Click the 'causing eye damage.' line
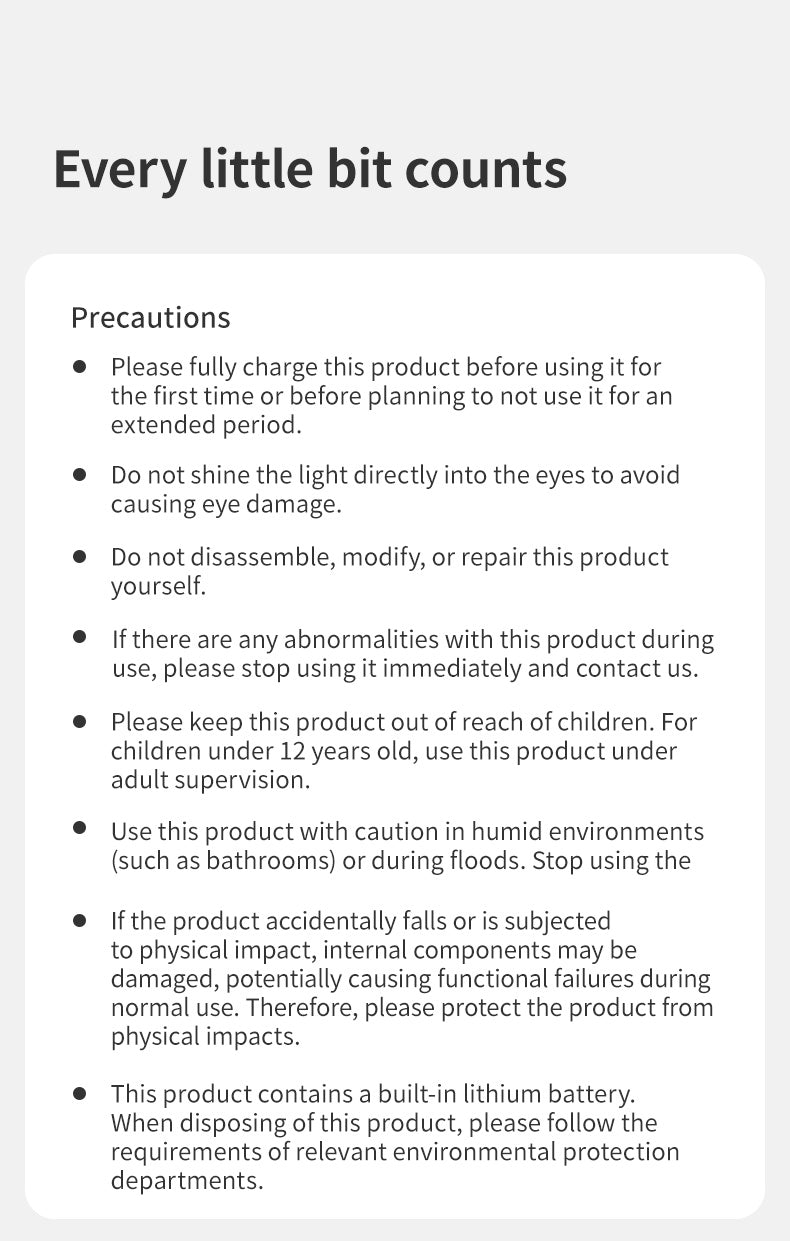 point(226,505)
